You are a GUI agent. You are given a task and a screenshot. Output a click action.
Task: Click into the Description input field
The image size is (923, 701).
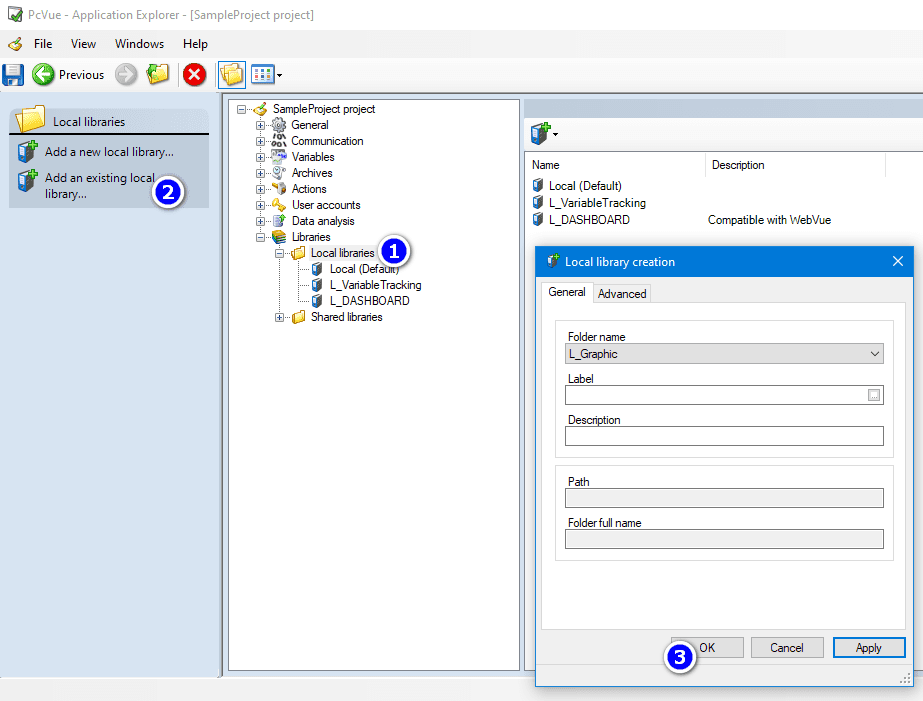point(724,436)
